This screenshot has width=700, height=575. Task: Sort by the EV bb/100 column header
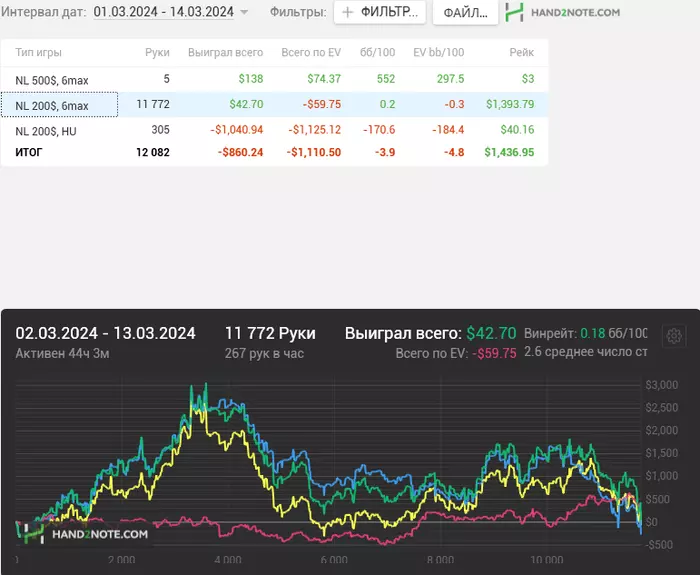click(439, 52)
